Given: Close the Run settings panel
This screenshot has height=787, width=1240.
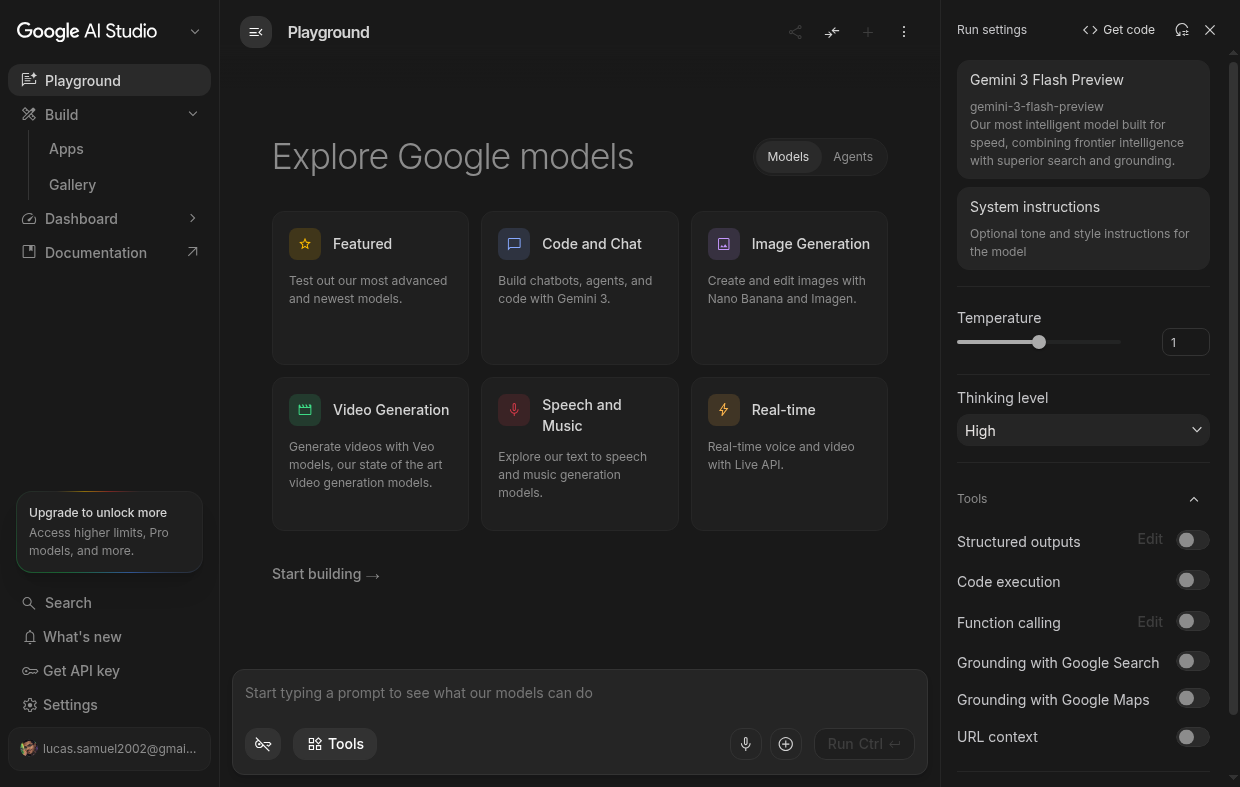Looking at the screenshot, I should click(1210, 30).
